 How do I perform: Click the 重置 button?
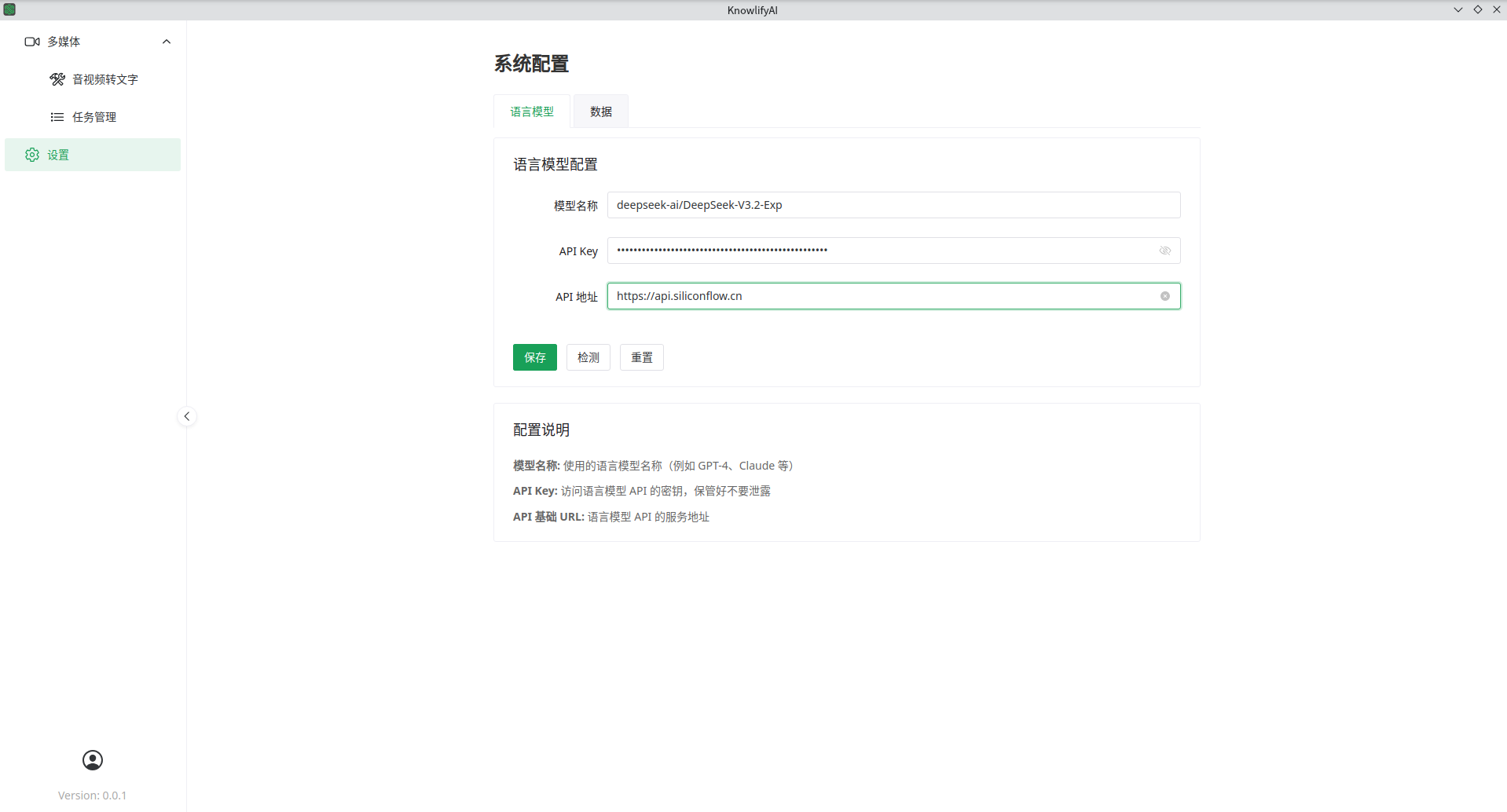pos(641,357)
